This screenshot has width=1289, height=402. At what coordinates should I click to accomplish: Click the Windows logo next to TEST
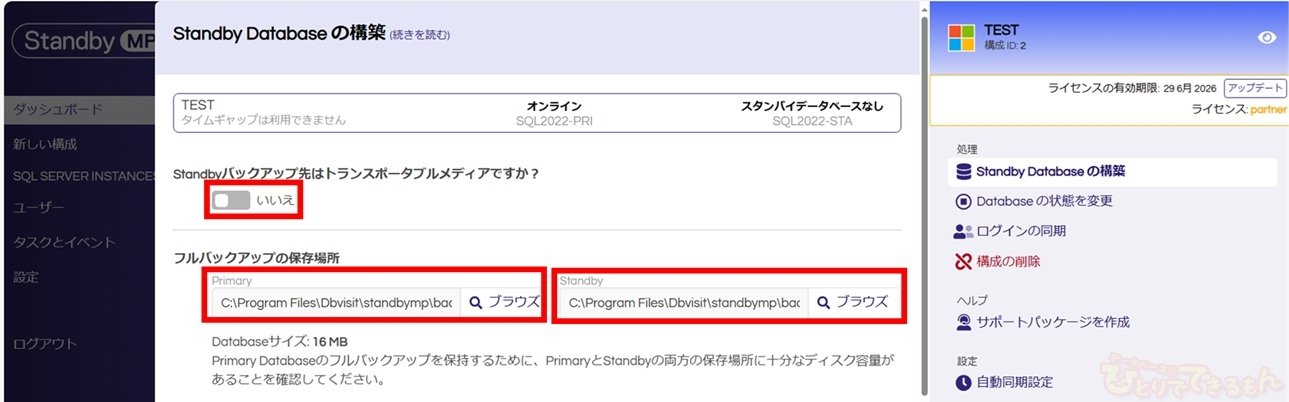[962, 37]
